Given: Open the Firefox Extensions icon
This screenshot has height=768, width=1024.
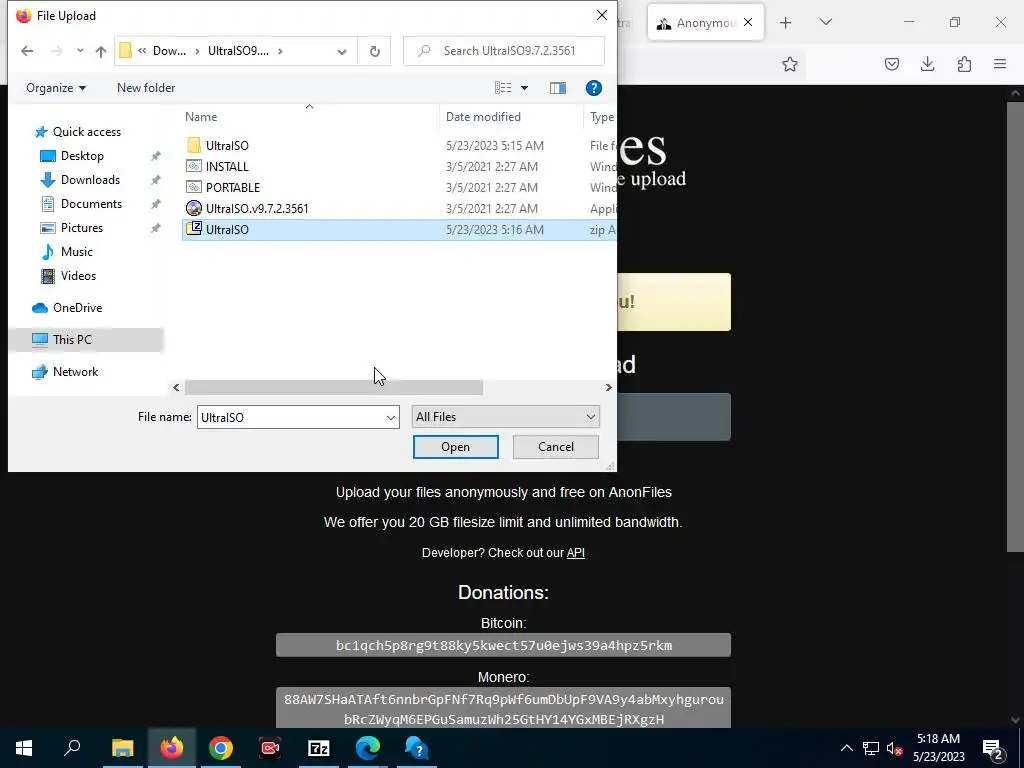Looking at the screenshot, I should coord(964,64).
